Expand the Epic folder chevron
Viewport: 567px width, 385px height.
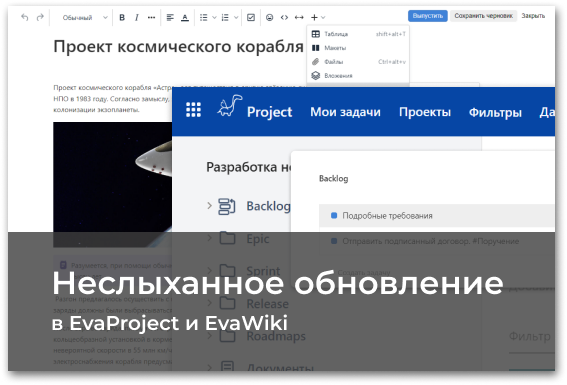[209, 238]
